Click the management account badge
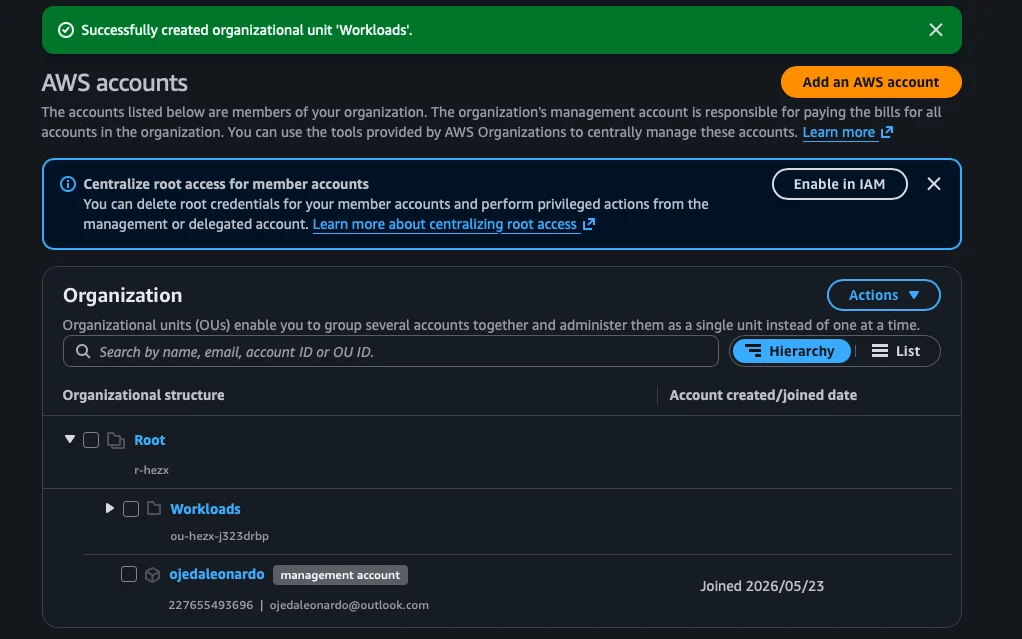The image size is (1022, 639). (340, 575)
